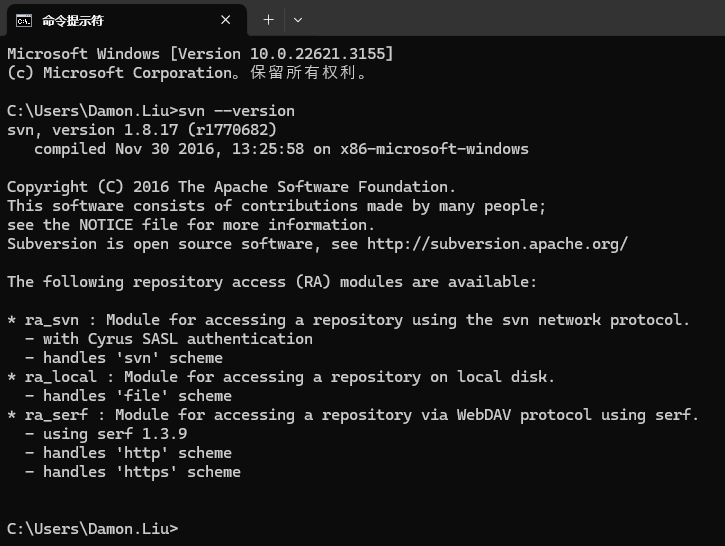The height and width of the screenshot is (546, 725).
Task: Click the 'ra_local' module name
Action: tap(61, 377)
